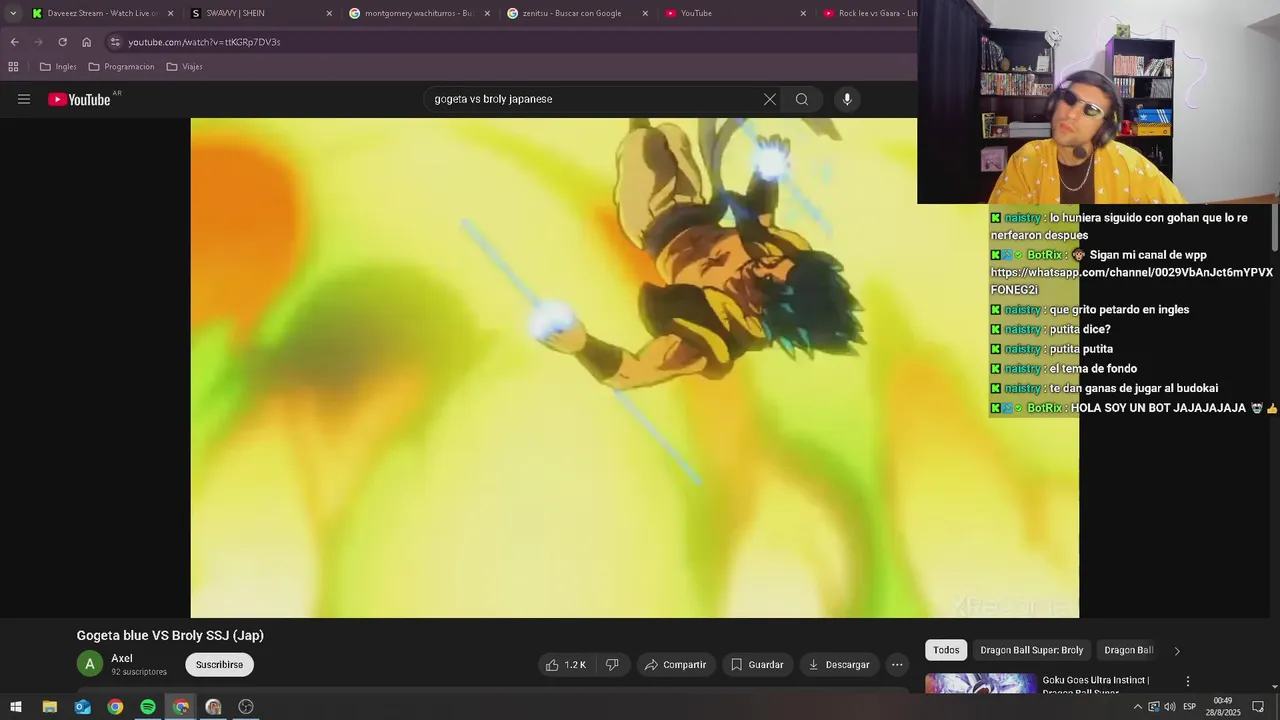
Task: Close the montgomery wachiturros tab
Action: pos(487,13)
